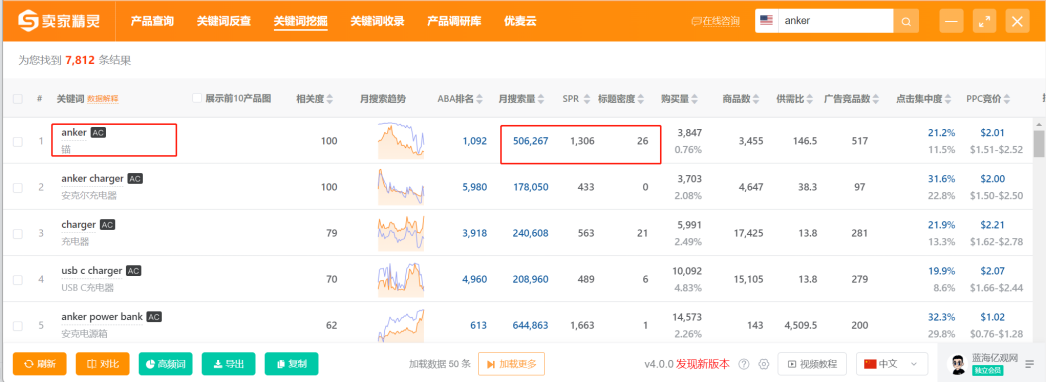Click the 数据解释 link in header

click(x=103, y=99)
